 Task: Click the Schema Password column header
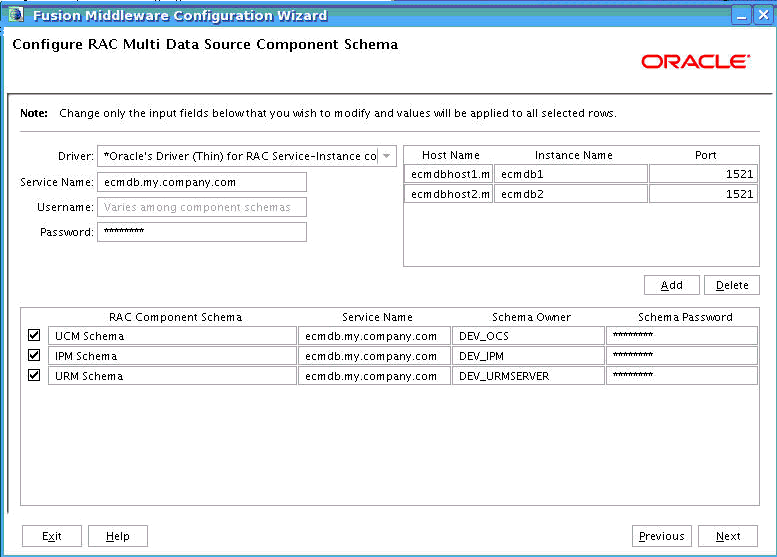click(x=685, y=317)
